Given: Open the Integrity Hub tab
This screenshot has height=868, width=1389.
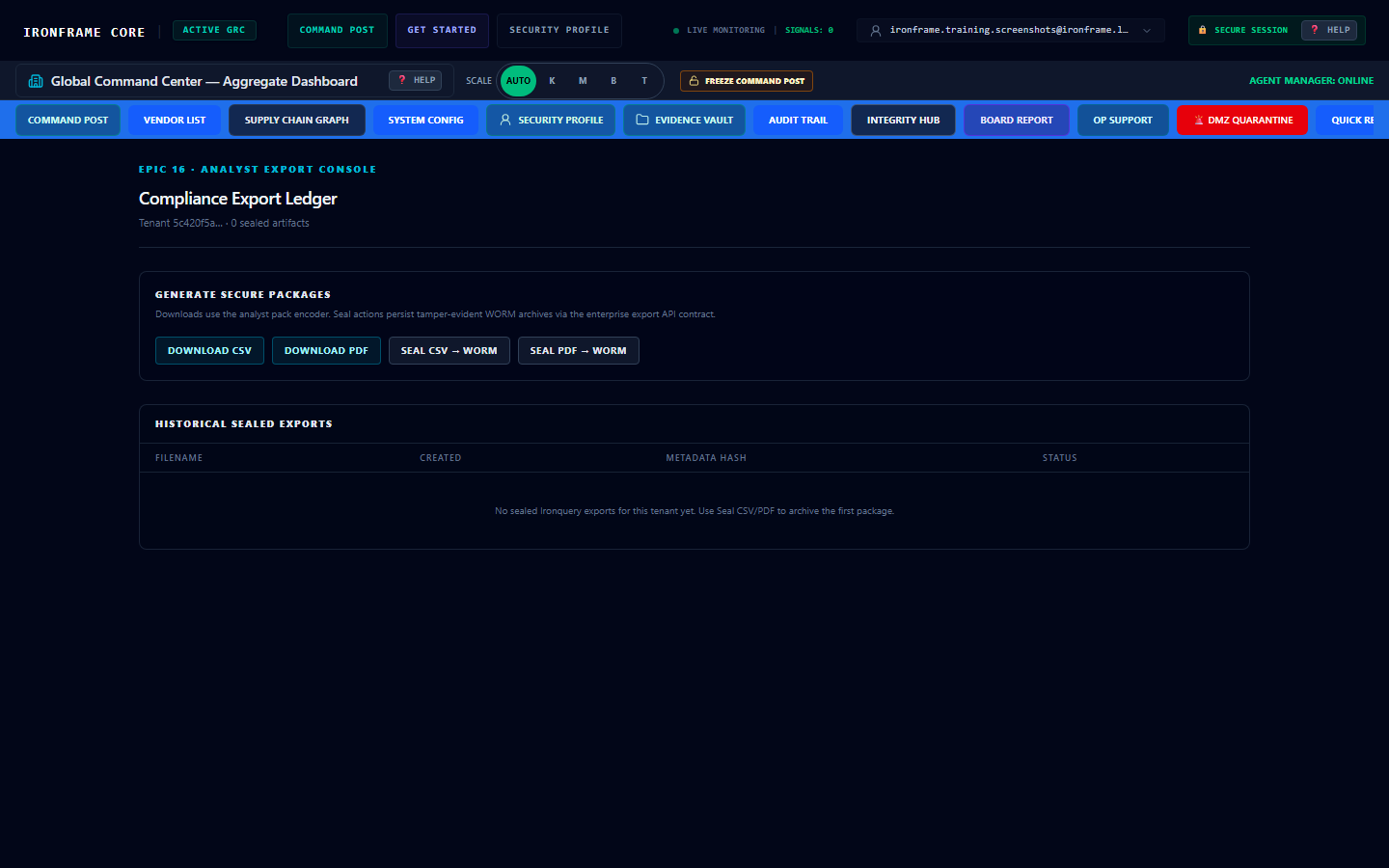Looking at the screenshot, I should [x=903, y=120].
